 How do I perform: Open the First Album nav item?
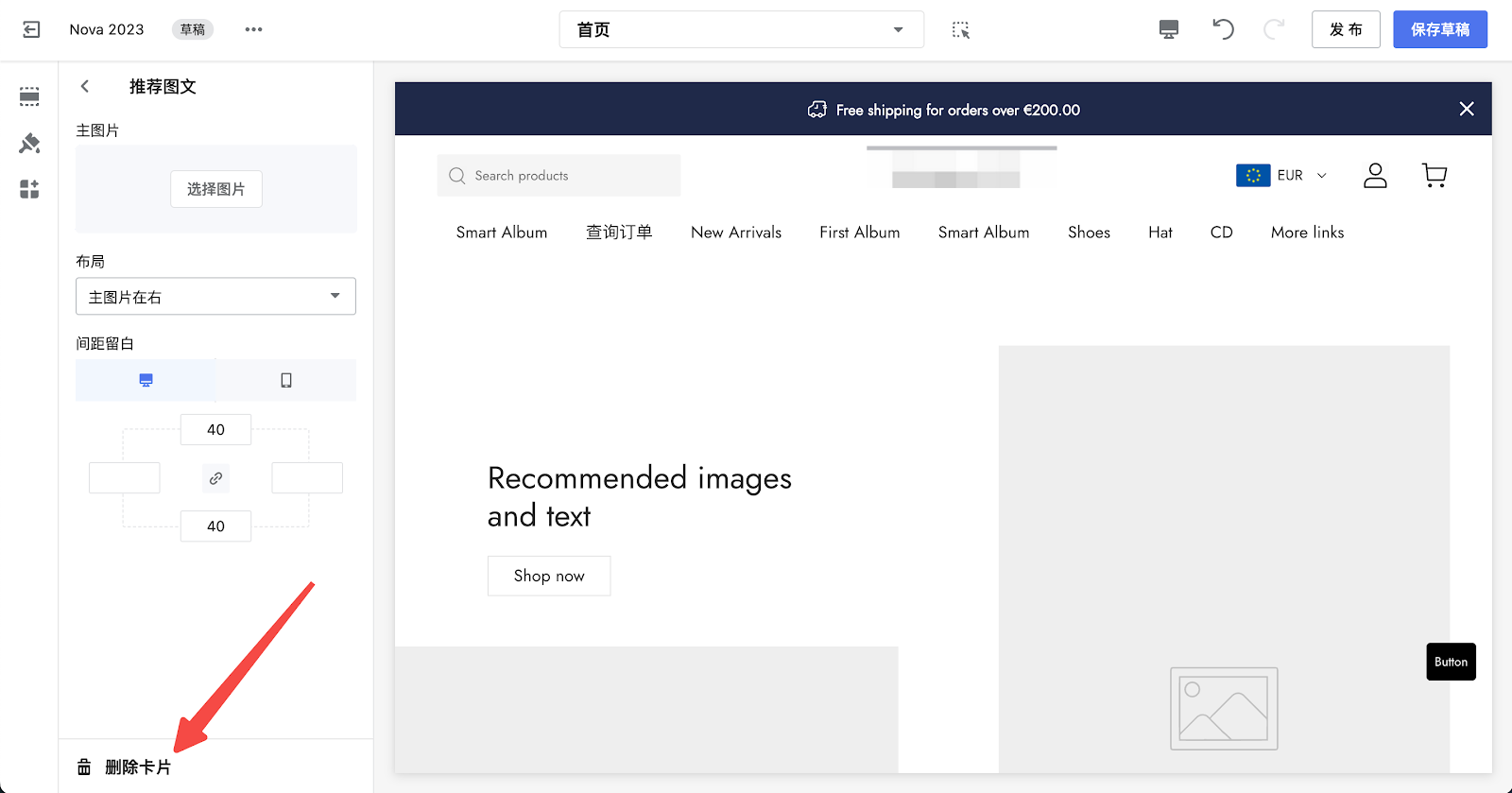coord(860,233)
